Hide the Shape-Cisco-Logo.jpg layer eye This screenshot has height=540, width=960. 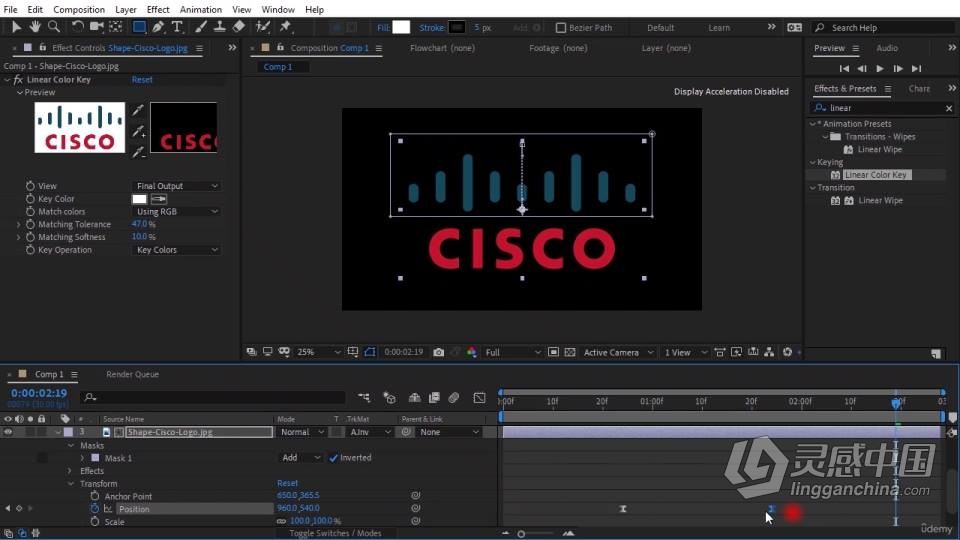pos(8,432)
